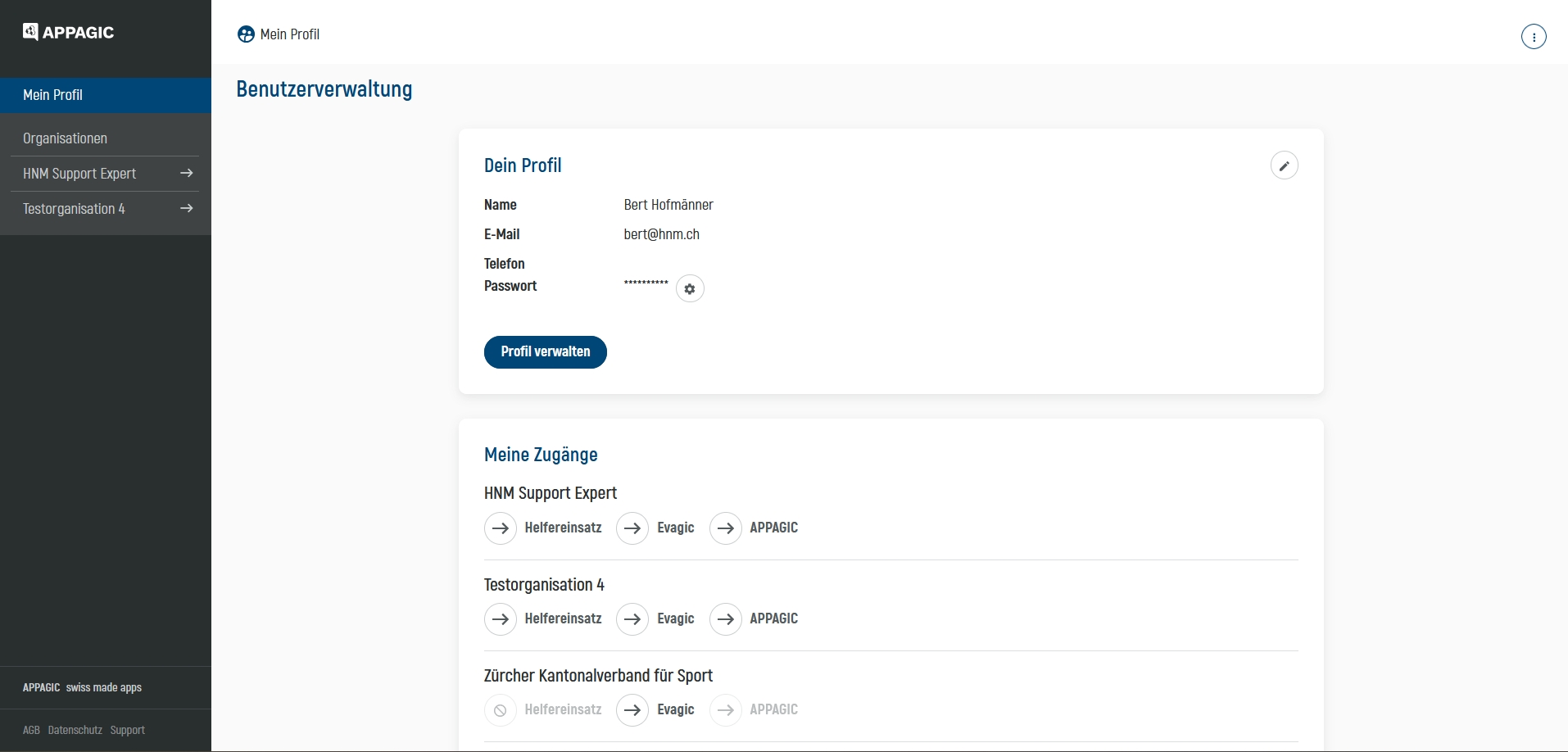Screen dimensions: 1568x752
Task: Open Evagic arrow for Zürcher Kantonalverband
Action: [x=632, y=710]
